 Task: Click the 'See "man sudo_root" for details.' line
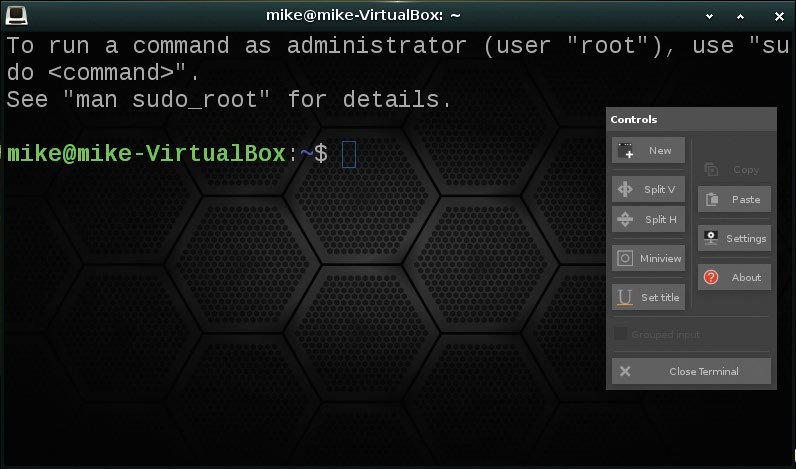coord(228,99)
